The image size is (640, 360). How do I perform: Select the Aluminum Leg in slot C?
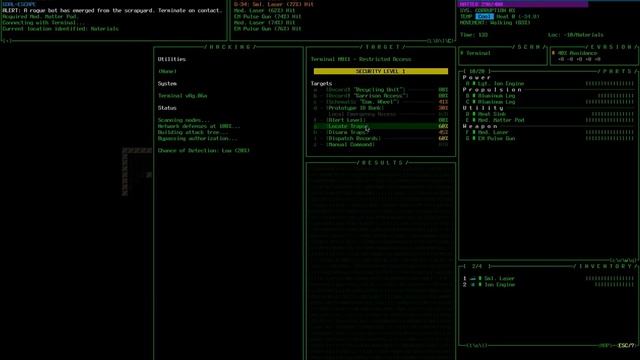click(496, 102)
